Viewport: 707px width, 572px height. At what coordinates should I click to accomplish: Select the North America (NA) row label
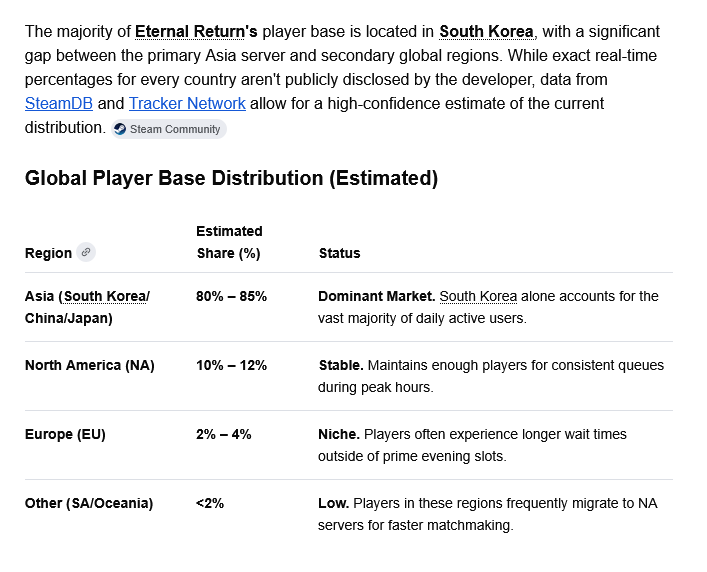(90, 366)
